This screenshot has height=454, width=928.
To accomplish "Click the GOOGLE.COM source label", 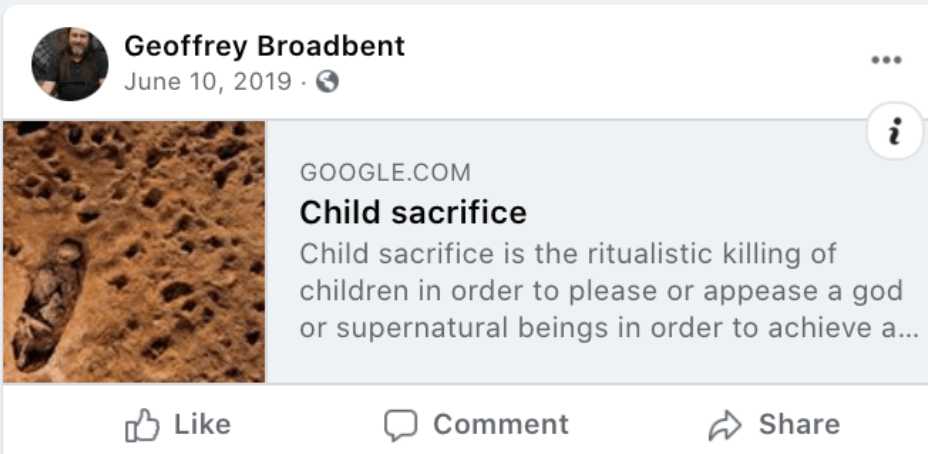I will click(385, 172).
